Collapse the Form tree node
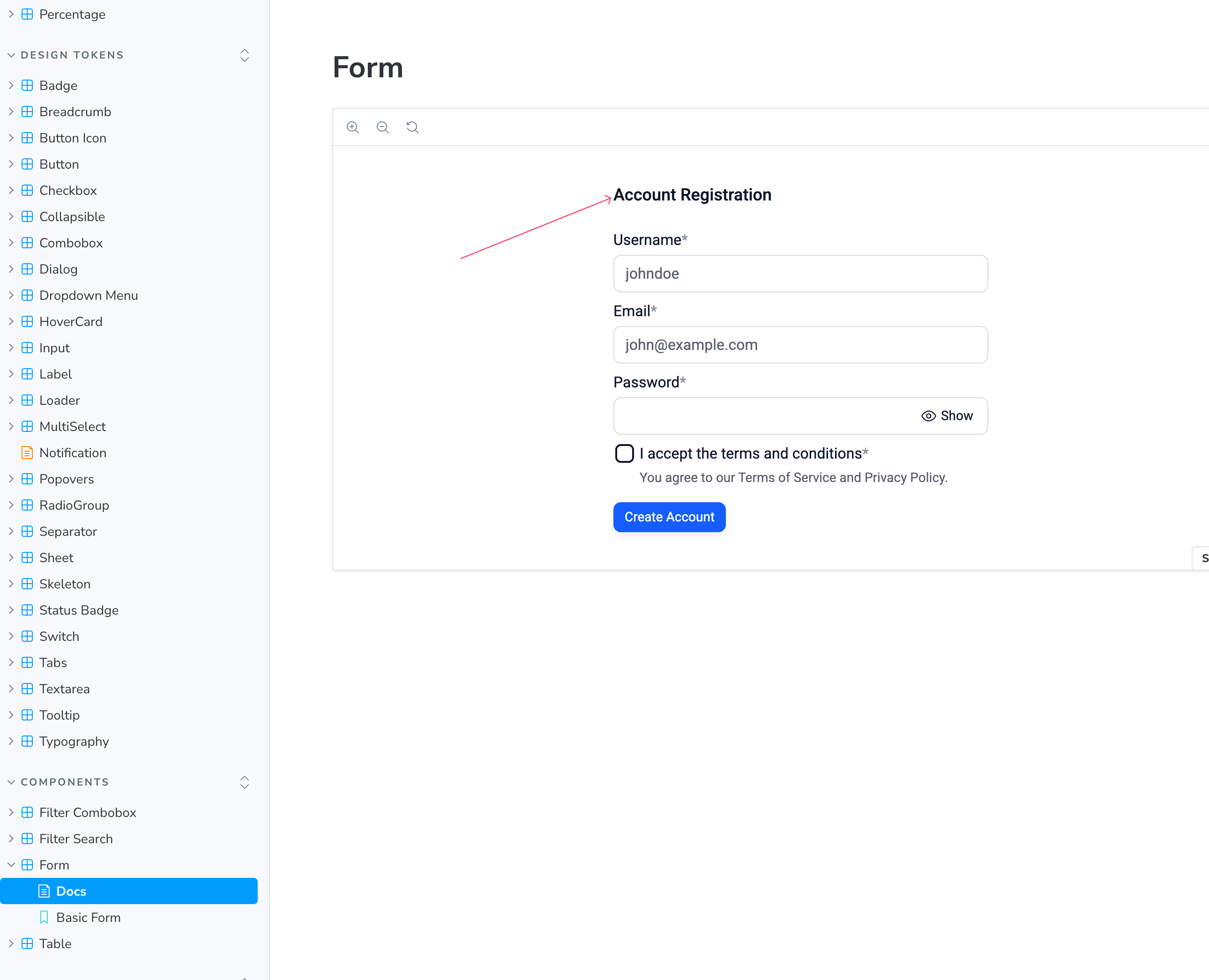Viewport: 1209px width, 980px height. [x=11, y=865]
